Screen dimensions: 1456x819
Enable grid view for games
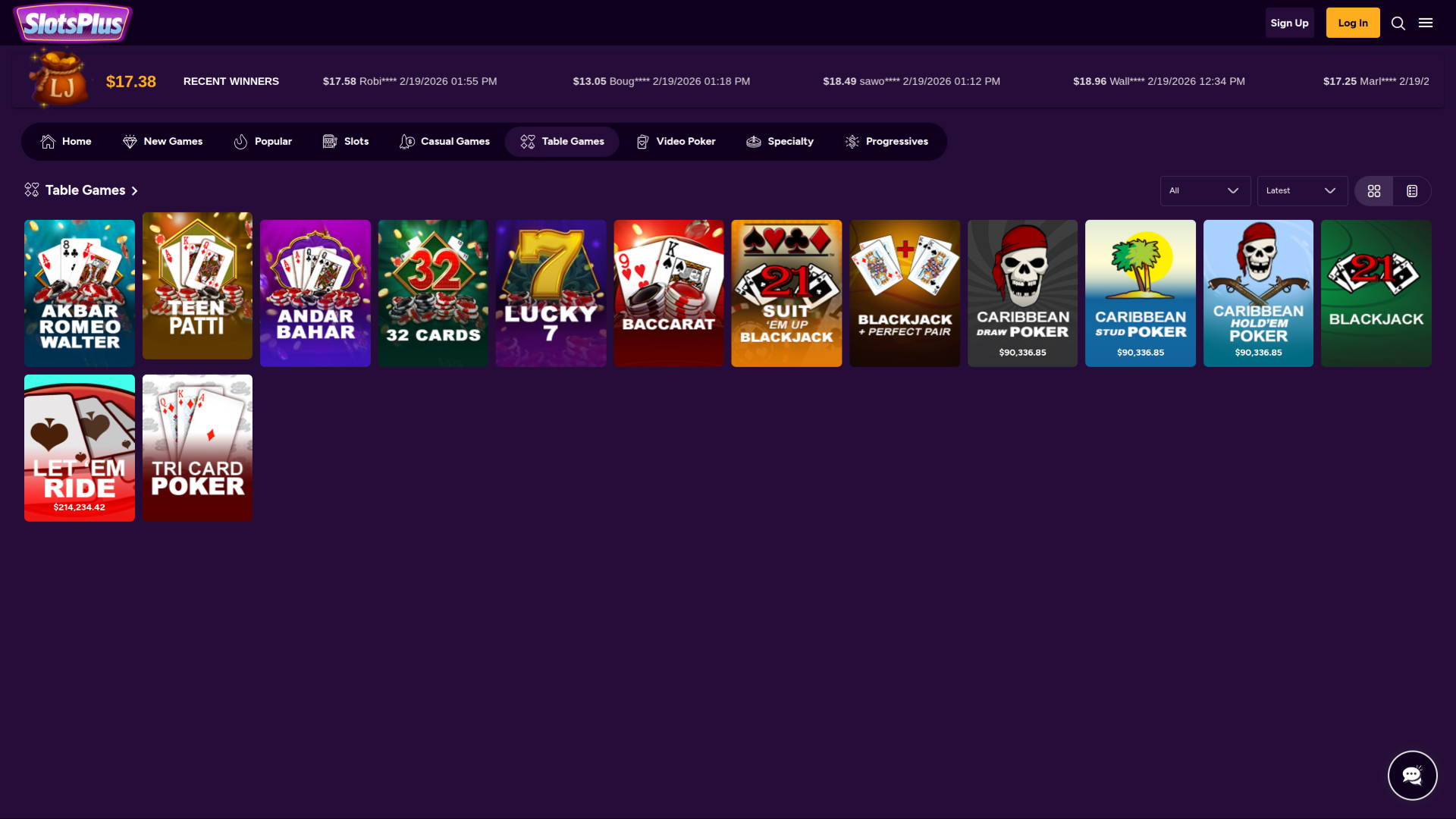point(1373,190)
